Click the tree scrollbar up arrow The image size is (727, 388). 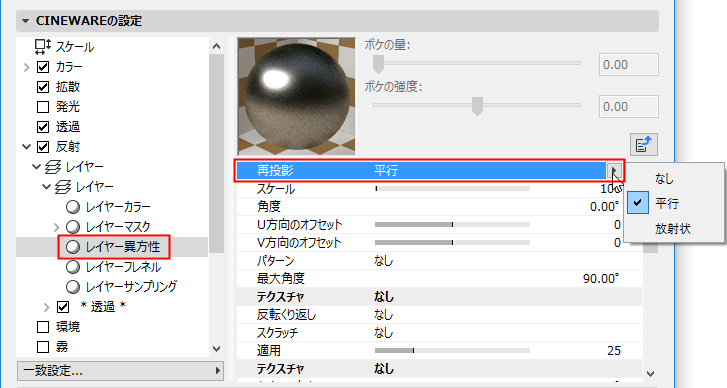[x=217, y=46]
